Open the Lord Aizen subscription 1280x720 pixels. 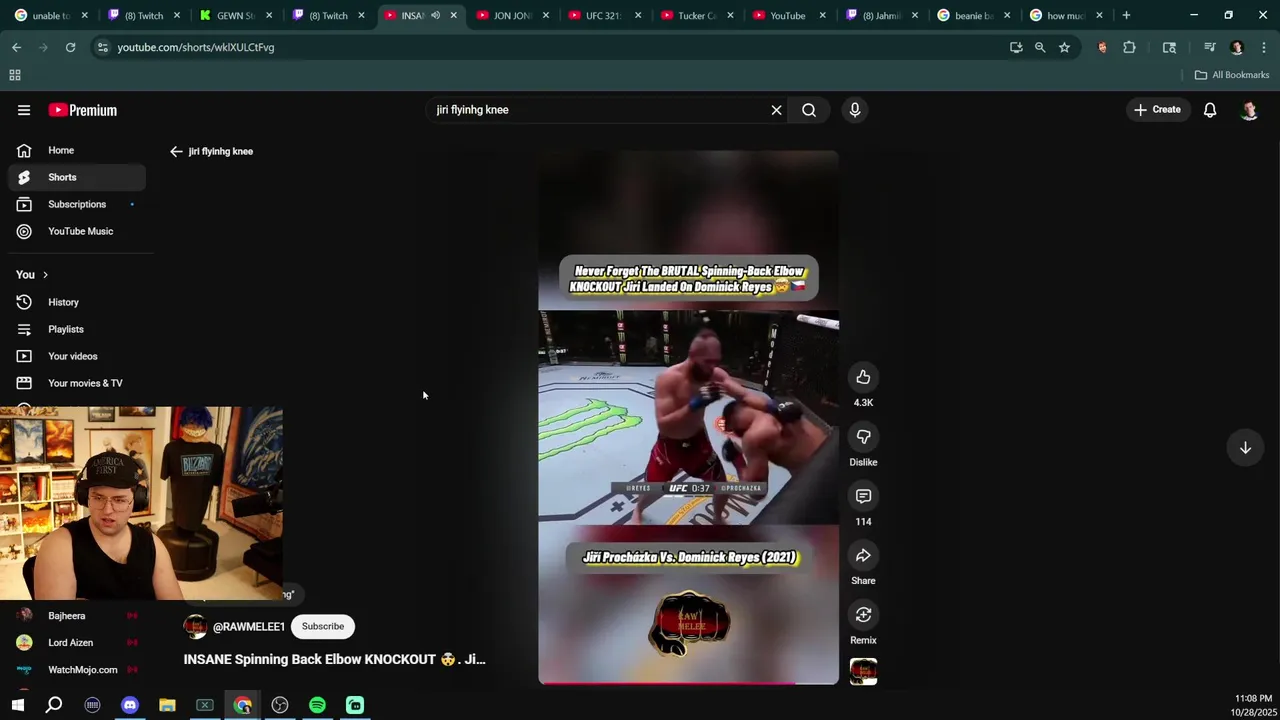[76, 643]
